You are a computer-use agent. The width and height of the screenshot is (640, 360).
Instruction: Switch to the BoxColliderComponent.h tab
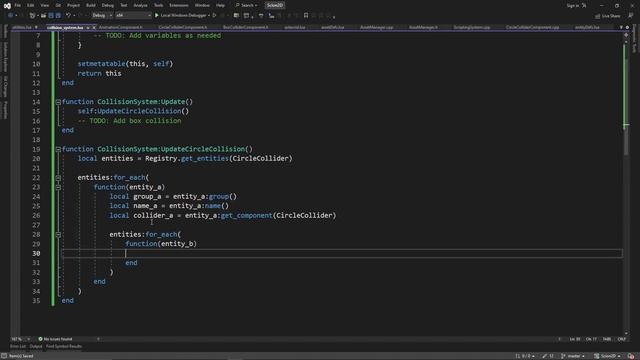246,27
